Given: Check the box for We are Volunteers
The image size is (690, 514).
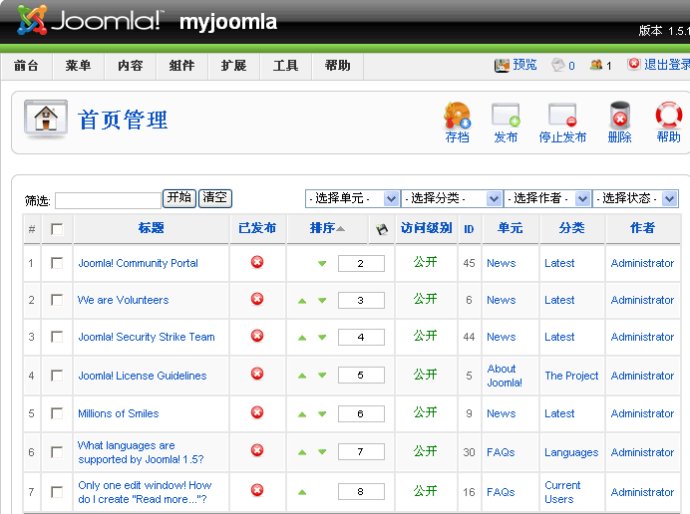Looking at the screenshot, I should pyautogui.click(x=57, y=300).
